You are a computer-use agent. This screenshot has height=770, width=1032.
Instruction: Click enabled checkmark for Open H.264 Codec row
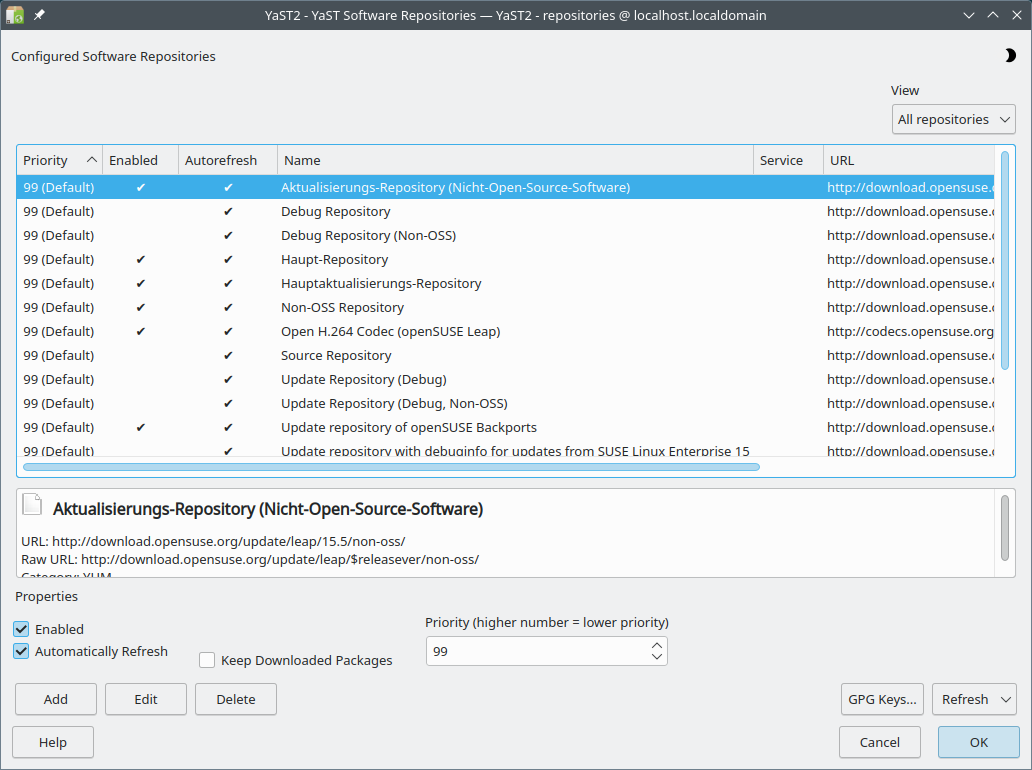coord(140,332)
